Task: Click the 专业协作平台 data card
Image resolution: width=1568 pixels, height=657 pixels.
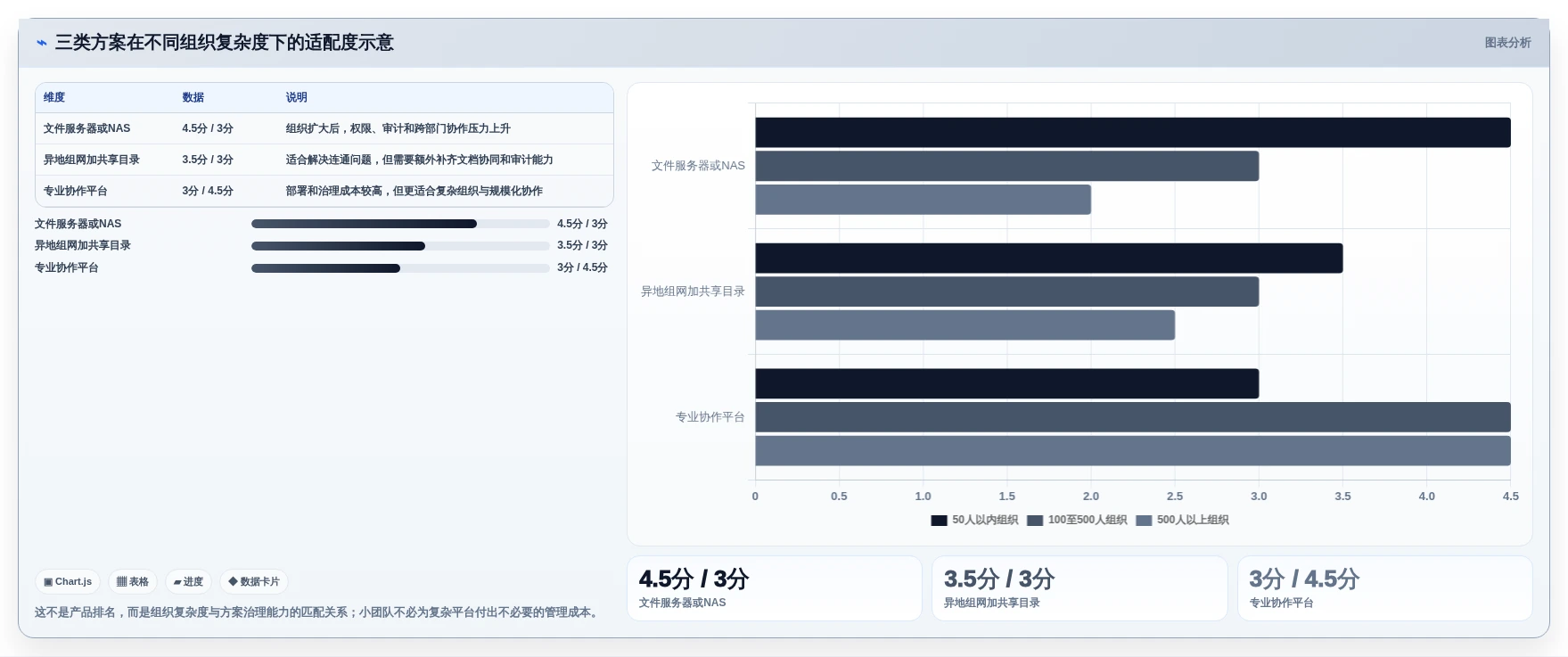Action: (x=1385, y=588)
